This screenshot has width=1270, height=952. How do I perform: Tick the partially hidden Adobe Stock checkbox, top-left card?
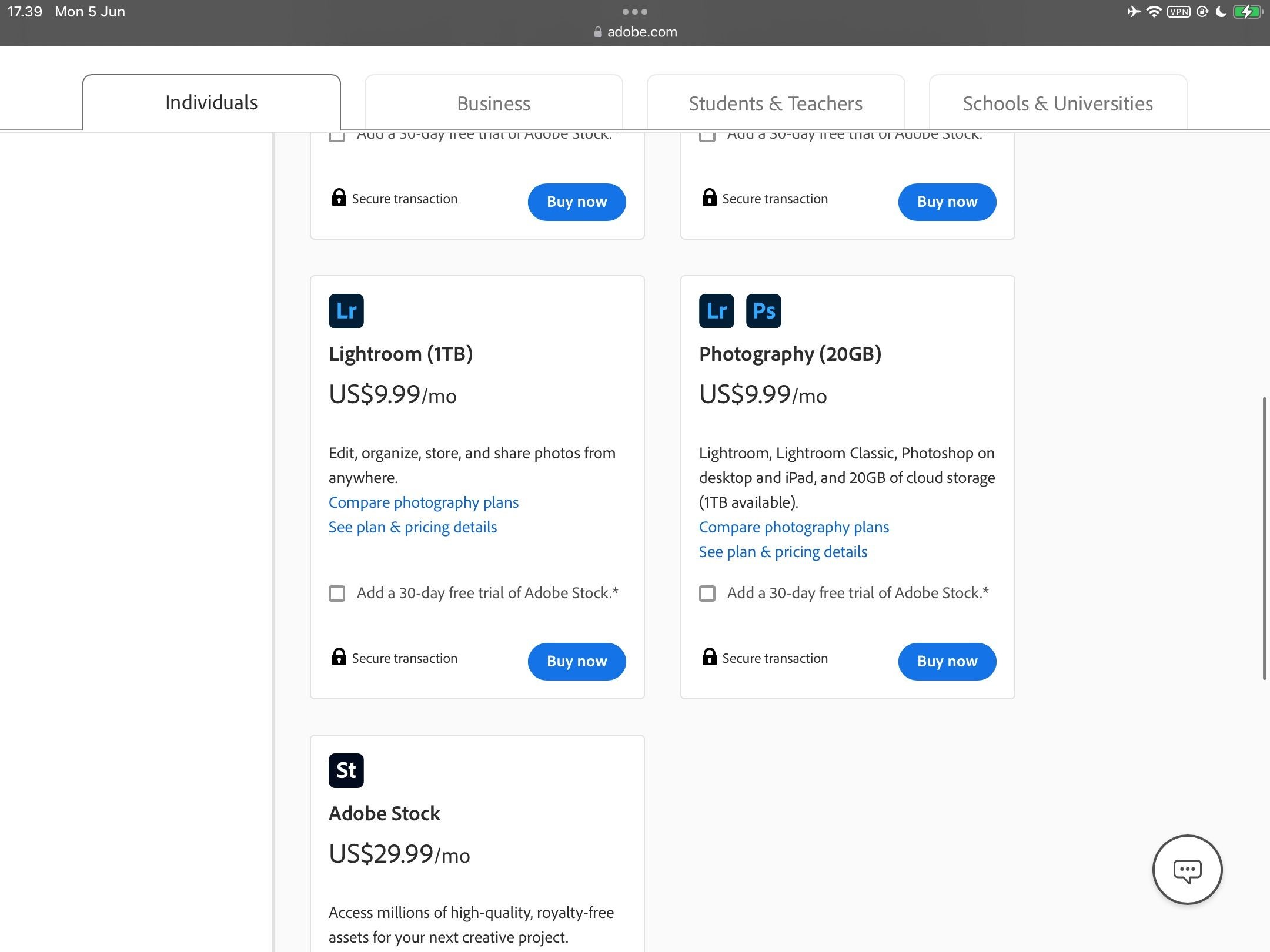tap(337, 136)
